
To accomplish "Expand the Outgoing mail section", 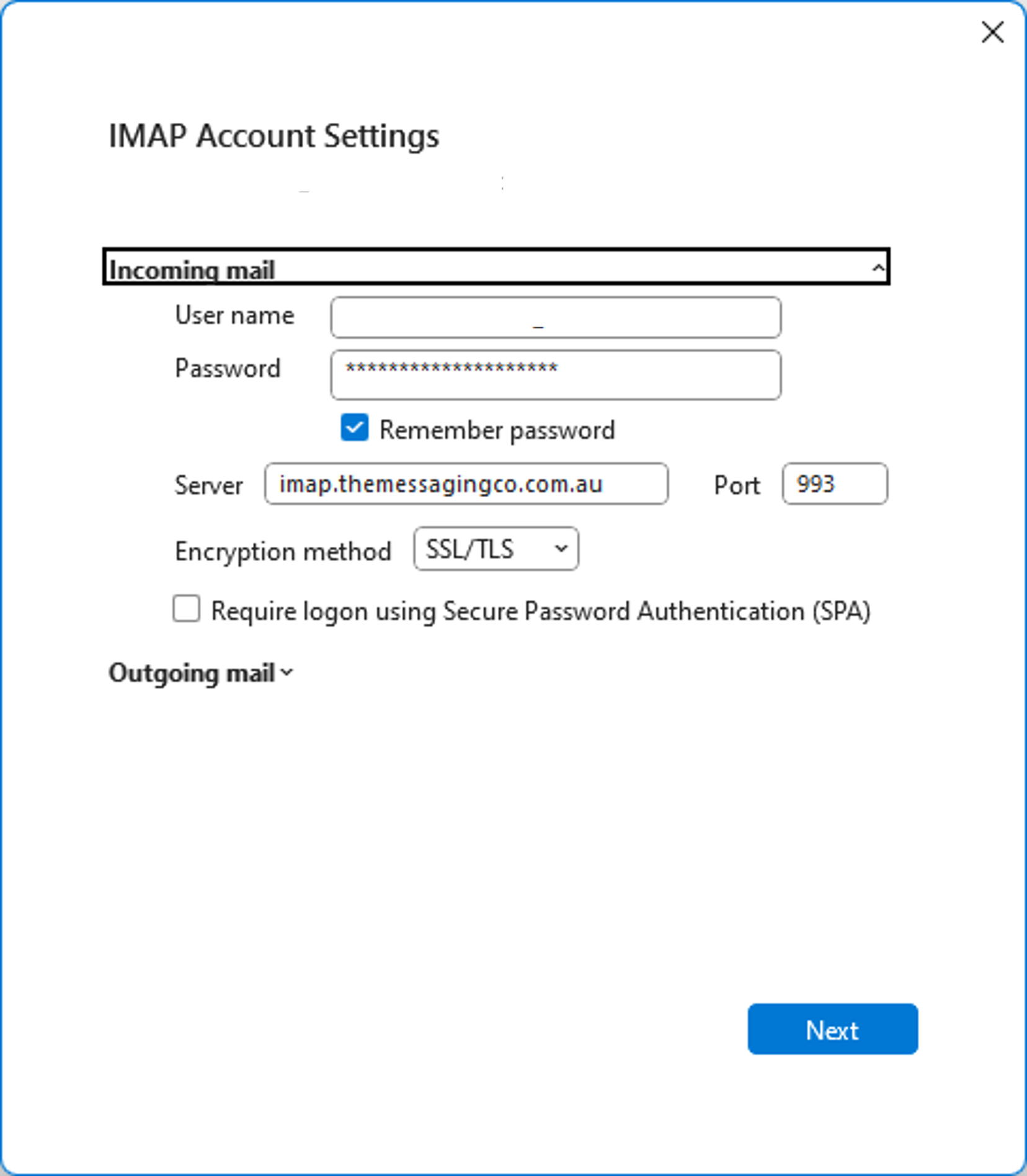I will click(200, 673).
